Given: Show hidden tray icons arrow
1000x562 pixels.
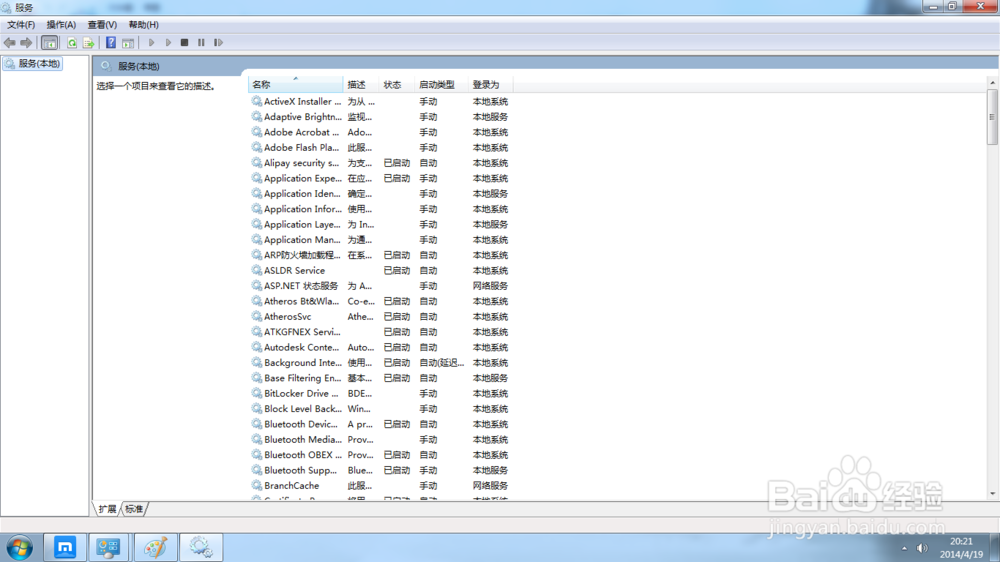Looking at the screenshot, I should (x=904, y=549).
